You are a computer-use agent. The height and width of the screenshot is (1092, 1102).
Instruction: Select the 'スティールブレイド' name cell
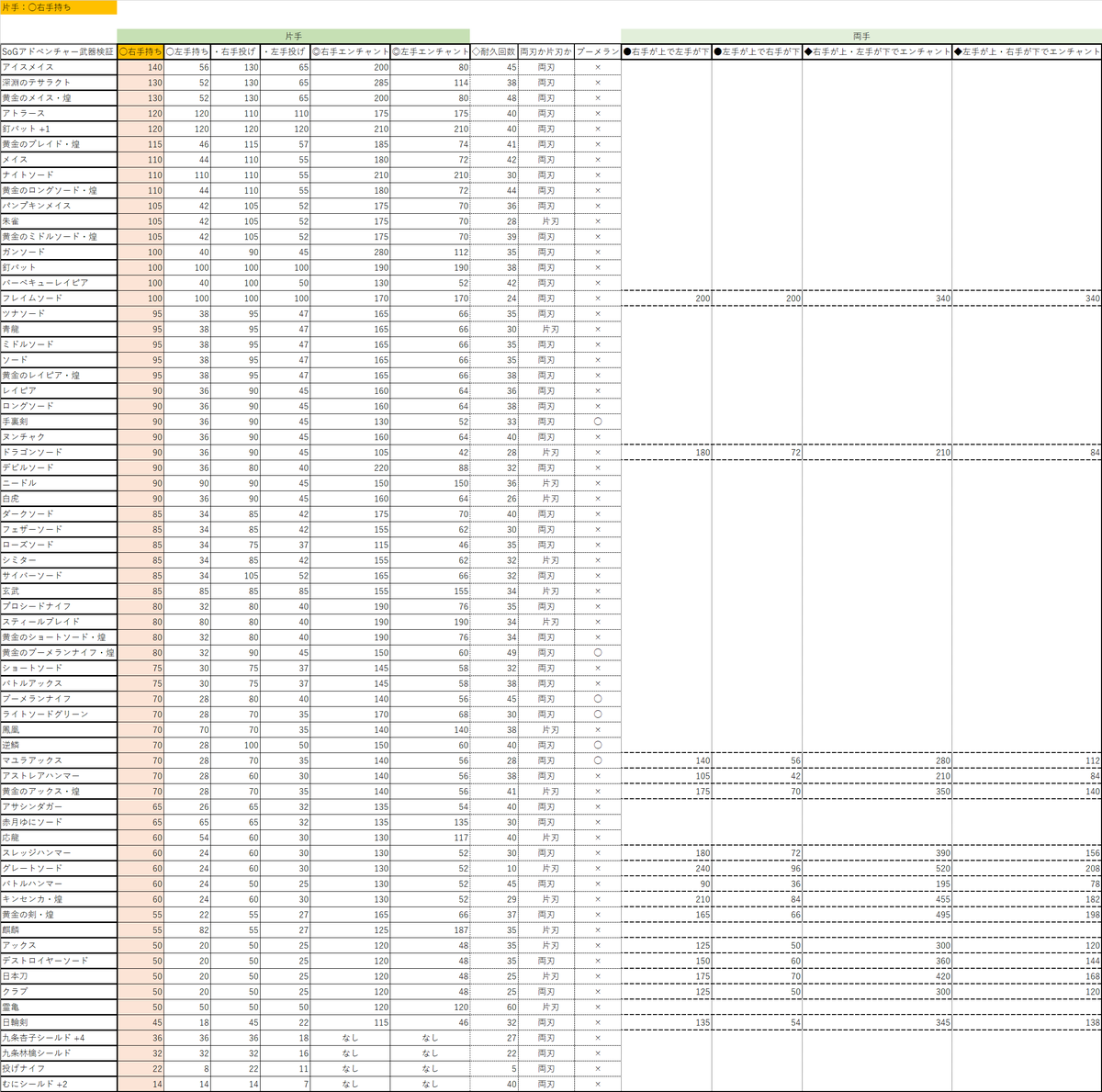(59, 622)
